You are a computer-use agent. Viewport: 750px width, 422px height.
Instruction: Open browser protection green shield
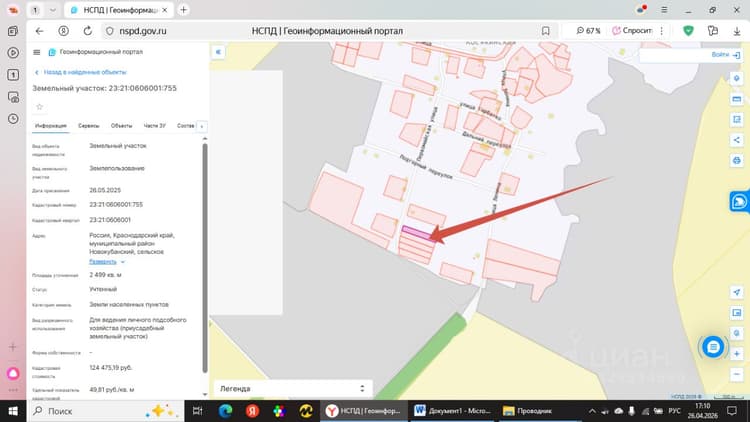pyautogui.click(x=688, y=31)
